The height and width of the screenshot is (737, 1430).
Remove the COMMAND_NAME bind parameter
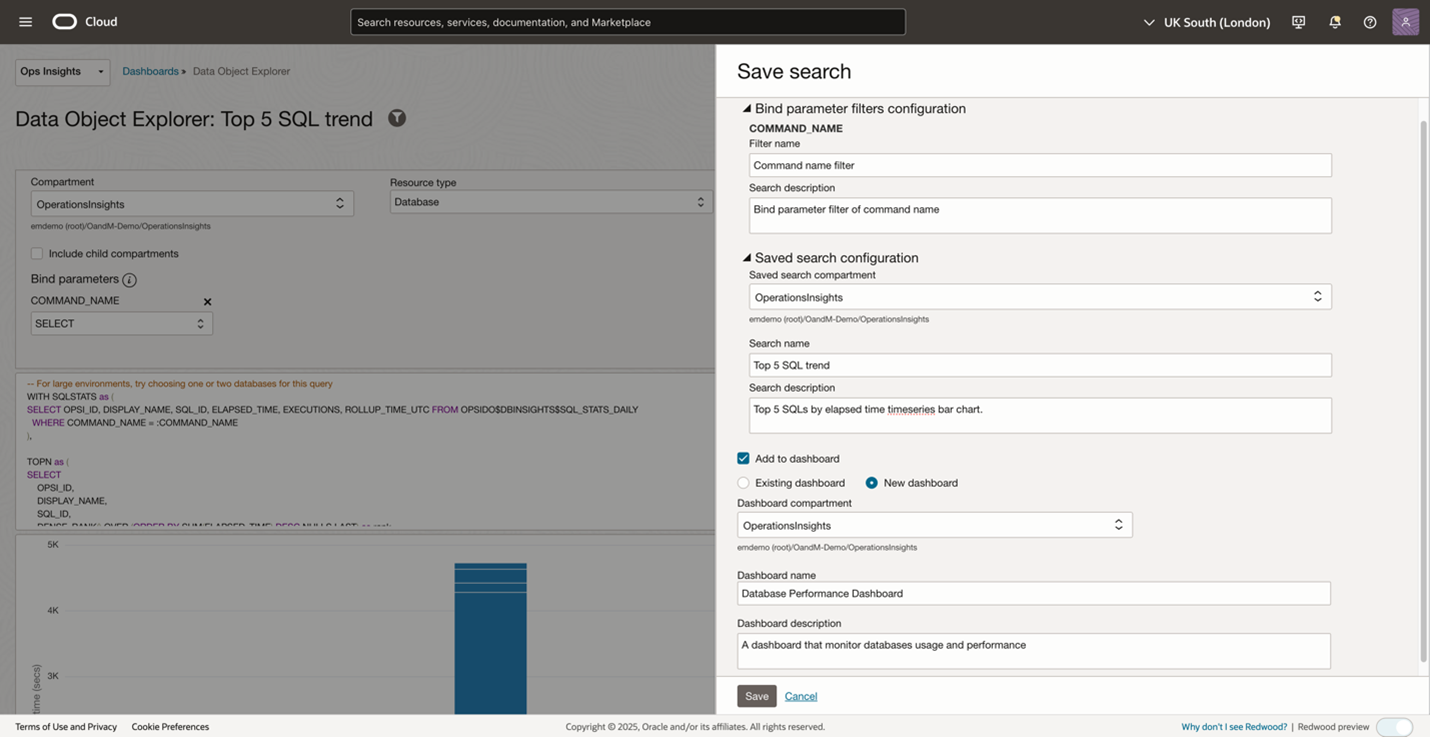[208, 302]
